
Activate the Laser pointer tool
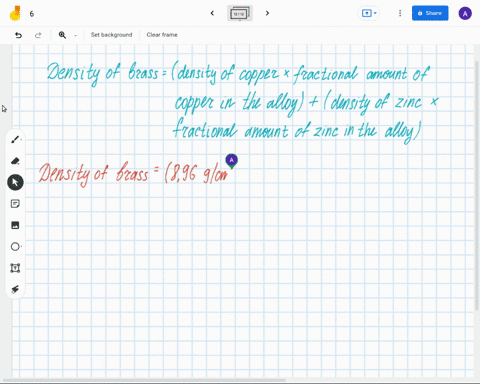(x=15, y=289)
